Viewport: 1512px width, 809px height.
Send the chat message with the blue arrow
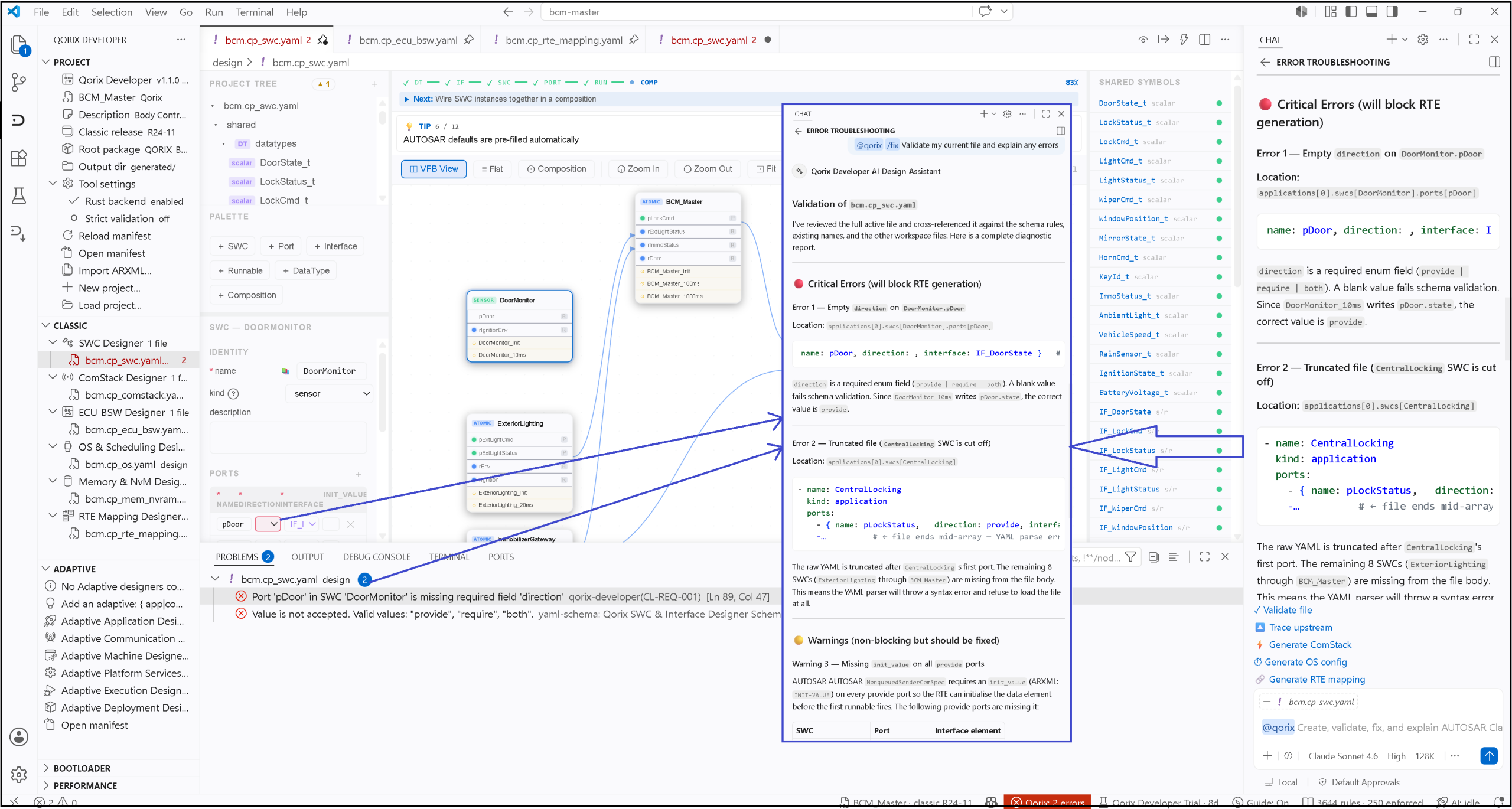tap(1489, 755)
